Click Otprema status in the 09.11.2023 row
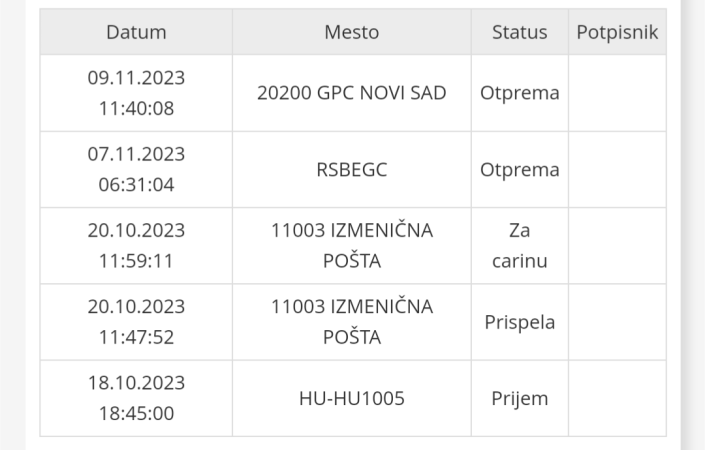Viewport: 705px width, 450px height. coord(519,93)
